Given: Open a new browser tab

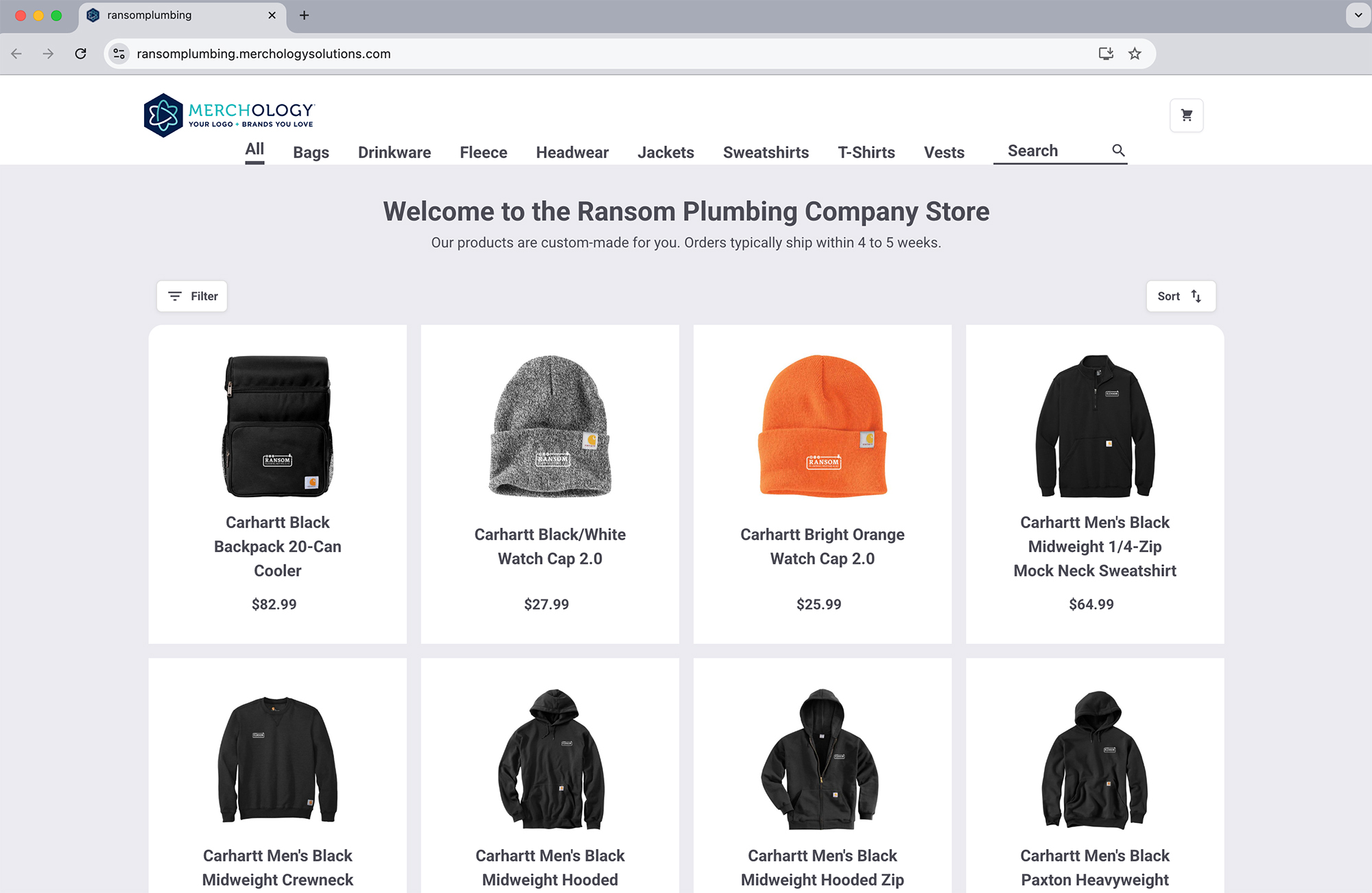Looking at the screenshot, I should click(x=304, y=15).
